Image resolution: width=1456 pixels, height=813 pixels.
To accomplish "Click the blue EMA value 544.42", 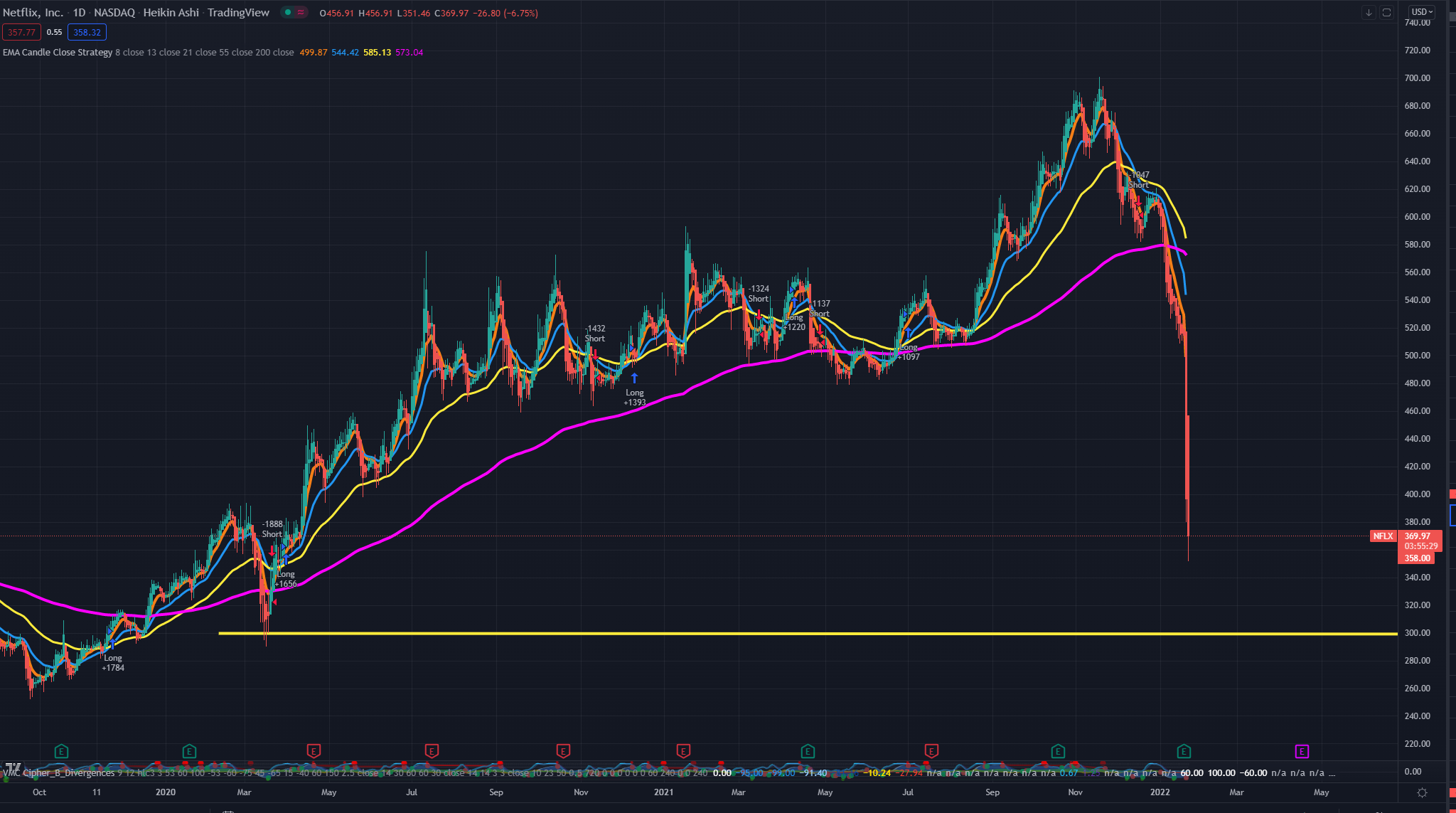I will 346,53.
